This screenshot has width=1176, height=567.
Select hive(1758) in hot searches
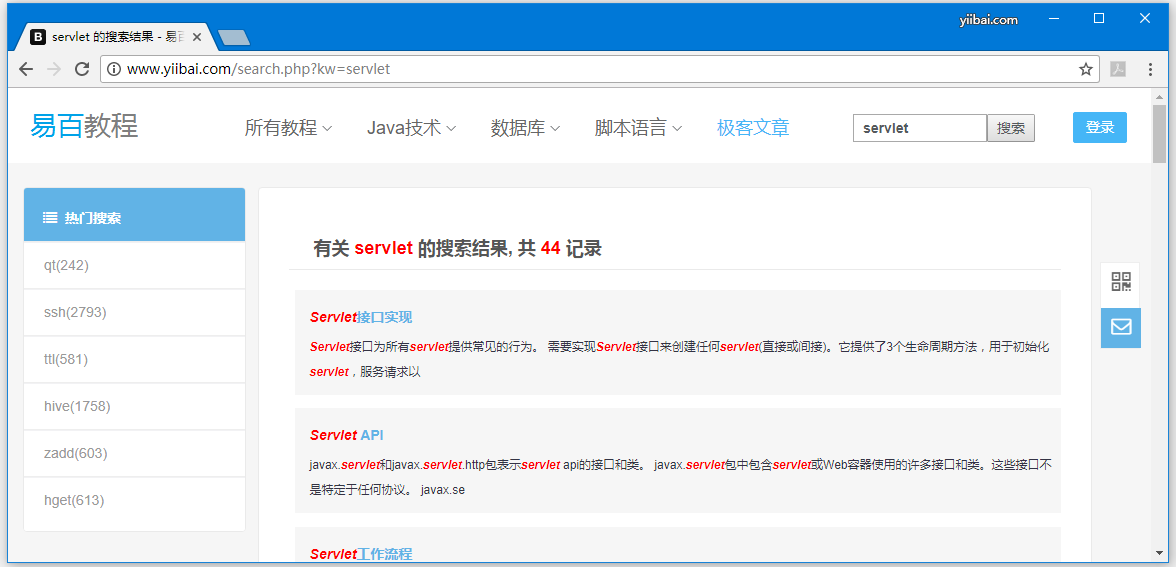coord(77,406)
